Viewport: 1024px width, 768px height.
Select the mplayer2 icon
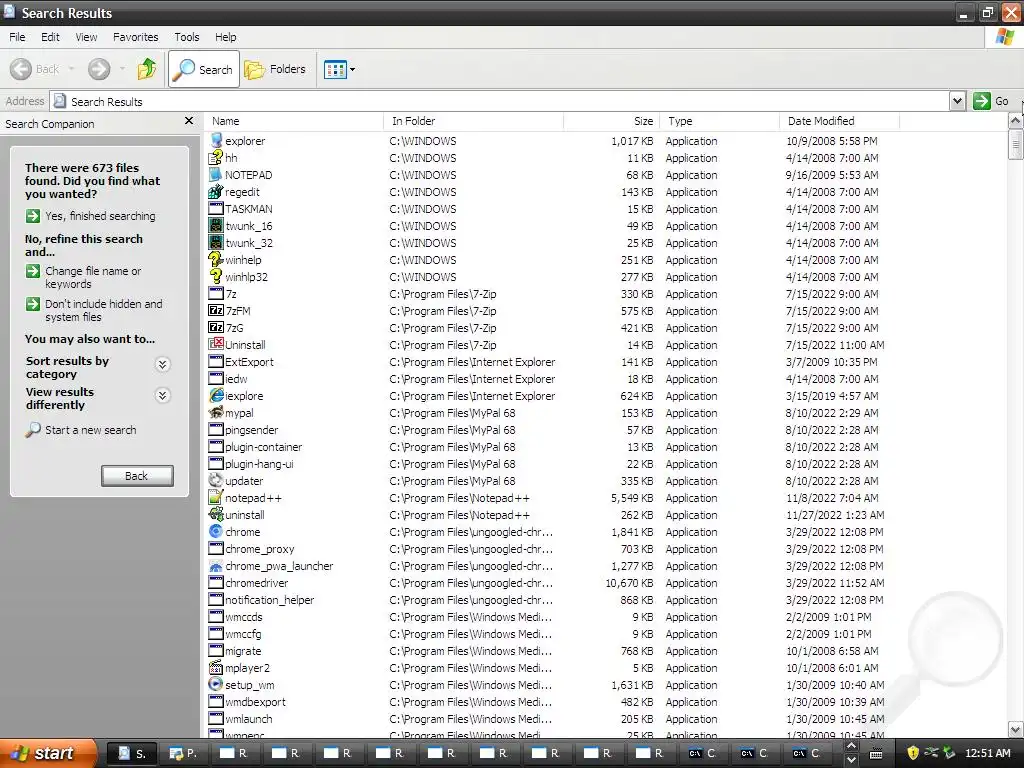(216, 667)
